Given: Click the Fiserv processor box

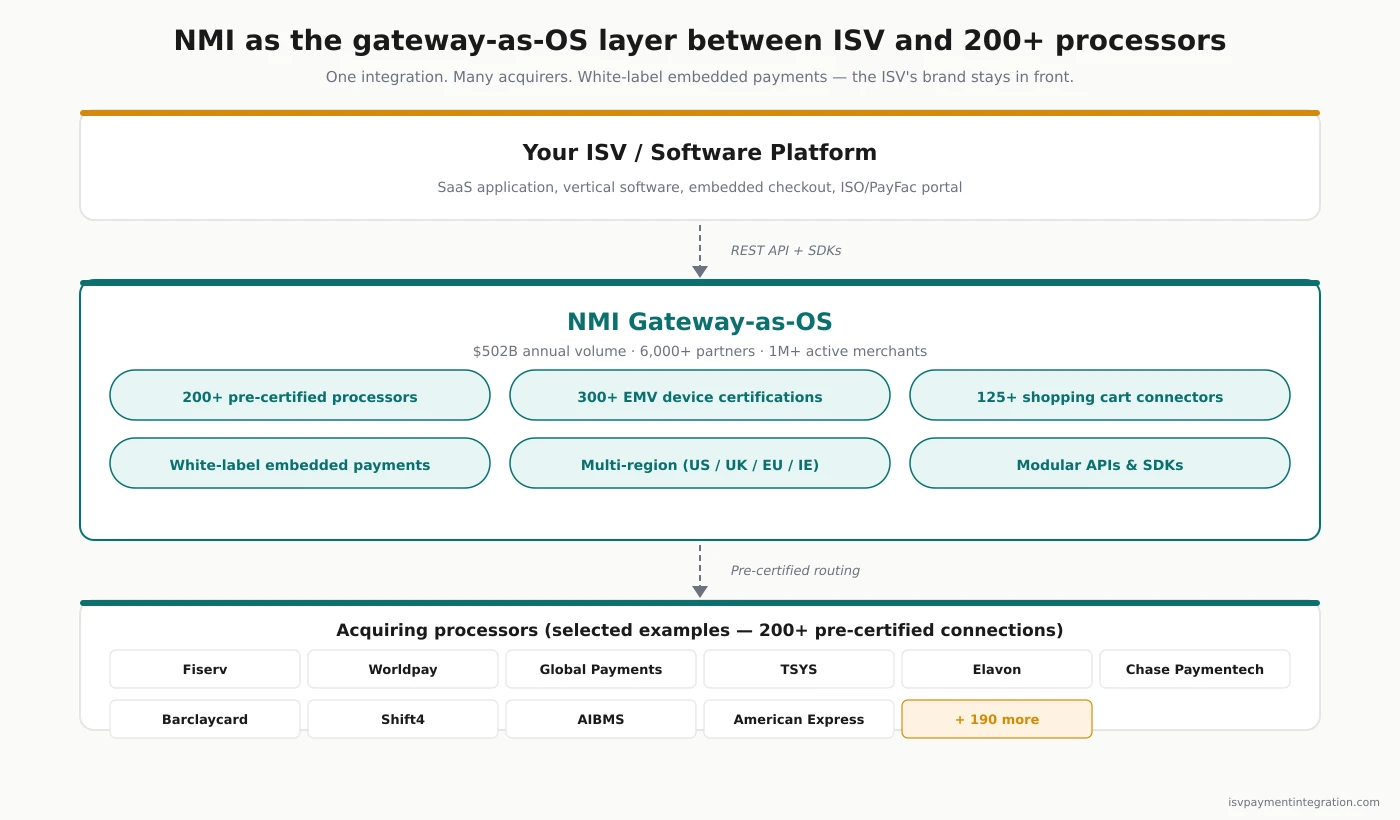Looking at the screenshot, I should 205,669.
